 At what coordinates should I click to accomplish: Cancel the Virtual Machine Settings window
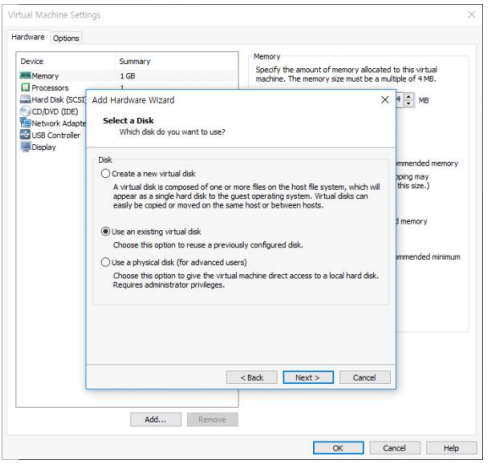click(x=395, y=448)
